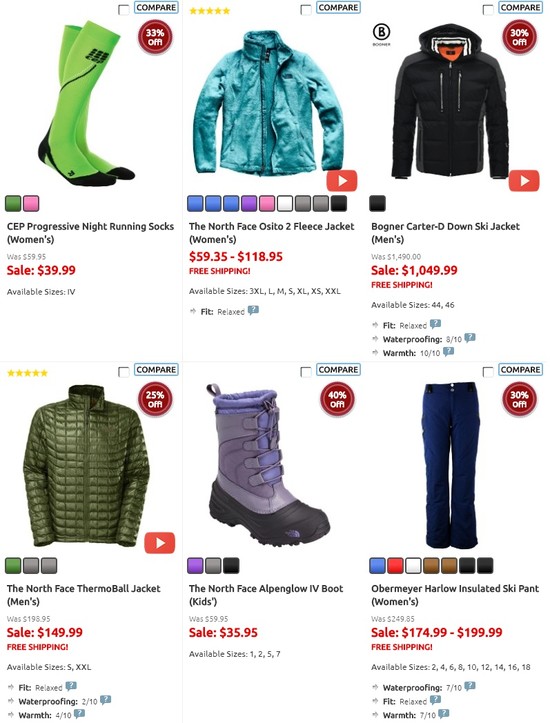Open Waterproofing 8/10 help icon for Bogner jacket
This screenshot has width=550, height=723.
[x=470, y=338]
